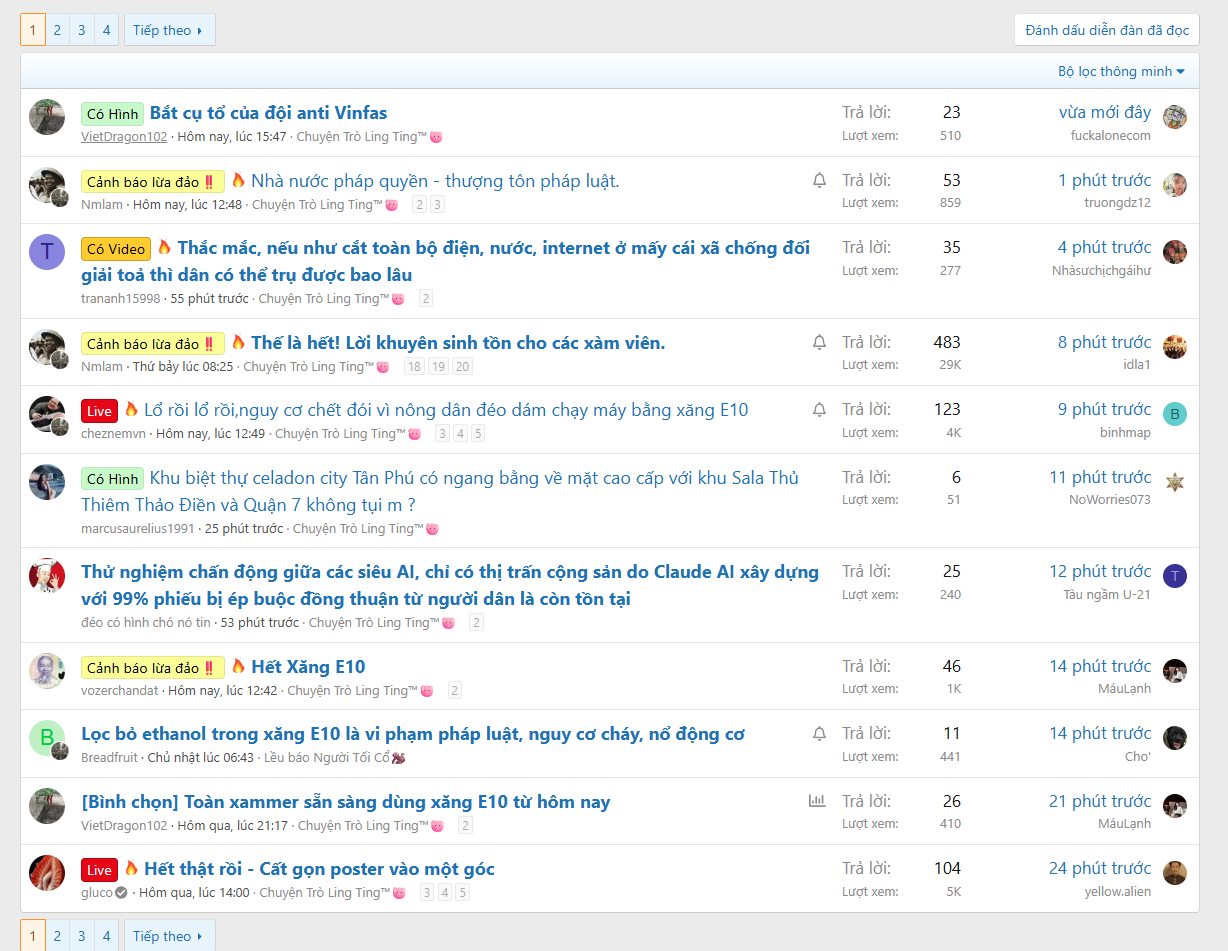The width and height of the screenshot is (1228, 951).
Task: Jump to page 20 of 'Thế là hết!' thread
Action: tap(462, 367)
